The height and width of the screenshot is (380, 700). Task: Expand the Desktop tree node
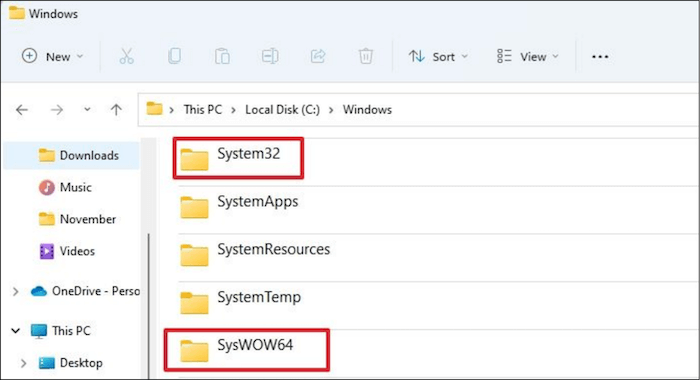24,363
